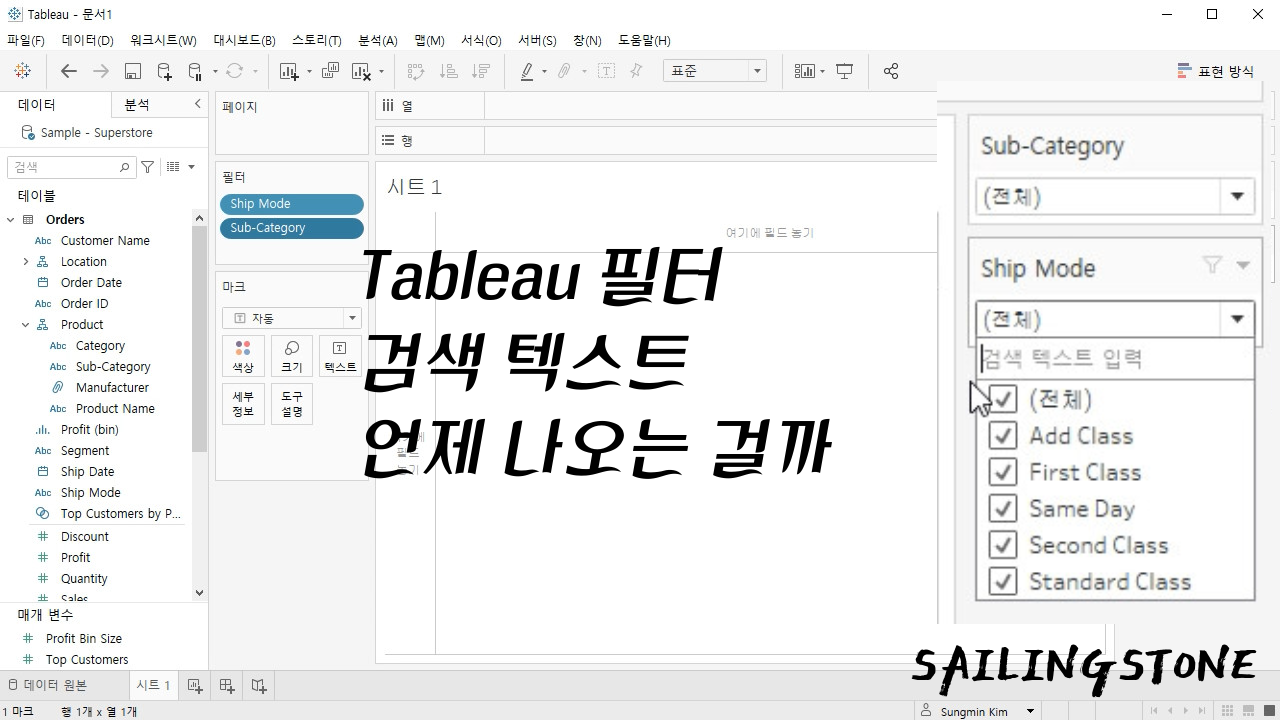1280x720 pixels.
Task: Open the 파일(F) menu
Action: [26, 41]
